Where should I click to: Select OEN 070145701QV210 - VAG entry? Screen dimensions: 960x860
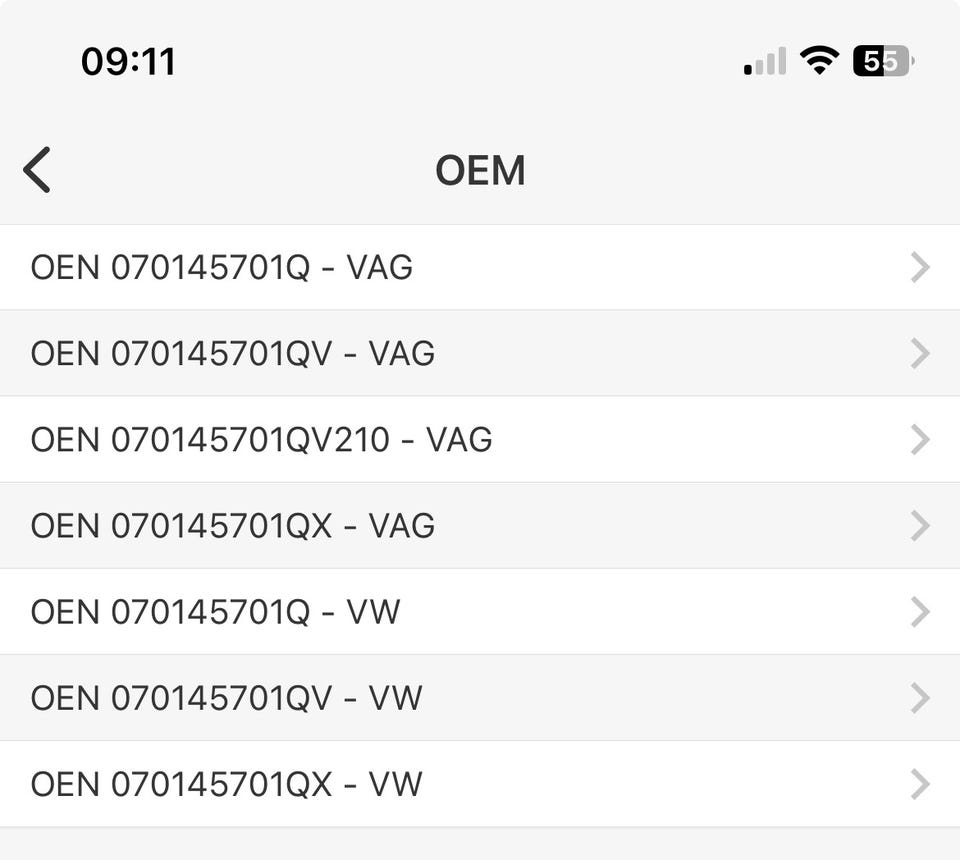(x=480, y=439)
